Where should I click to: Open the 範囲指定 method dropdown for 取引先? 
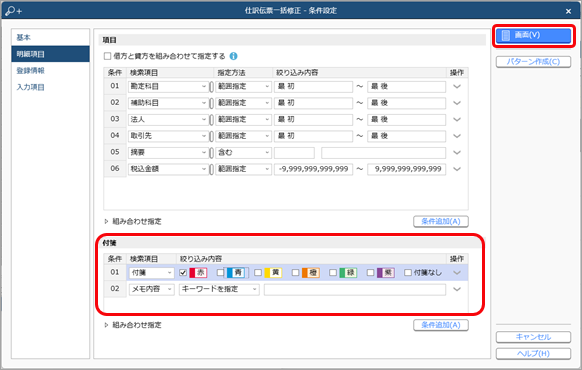pyautogui.click(x=243, y=136)
